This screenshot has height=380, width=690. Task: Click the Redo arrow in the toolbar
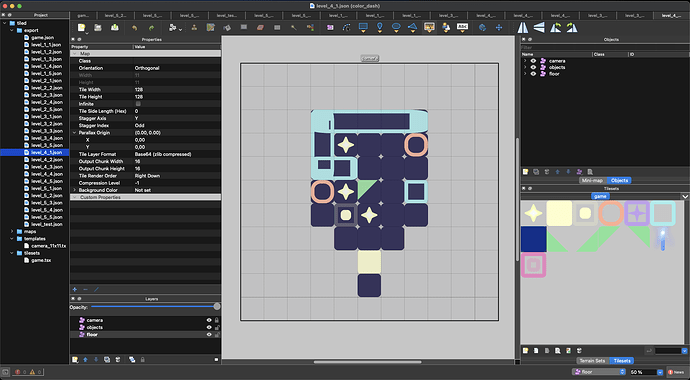pos(151,28)
